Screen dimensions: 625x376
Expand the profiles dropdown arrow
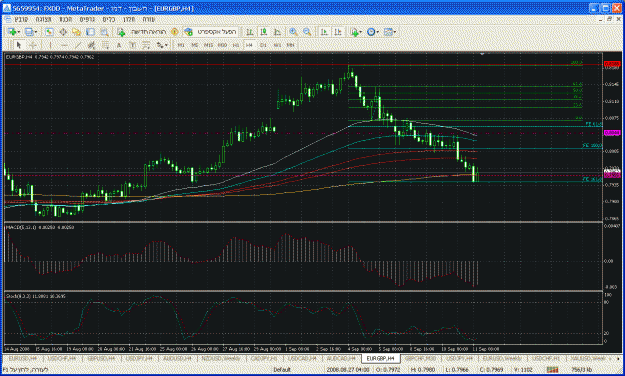(36, 32)
